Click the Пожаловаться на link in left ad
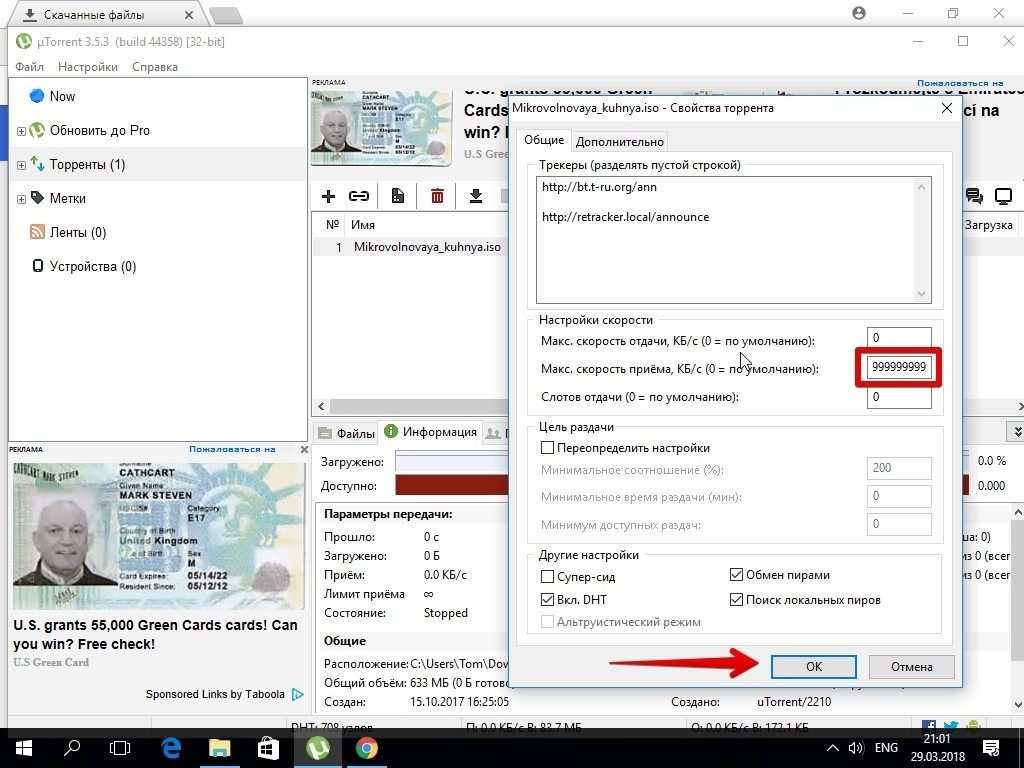Viewport: 1024px width, 768px height. (x=232, y=449)
